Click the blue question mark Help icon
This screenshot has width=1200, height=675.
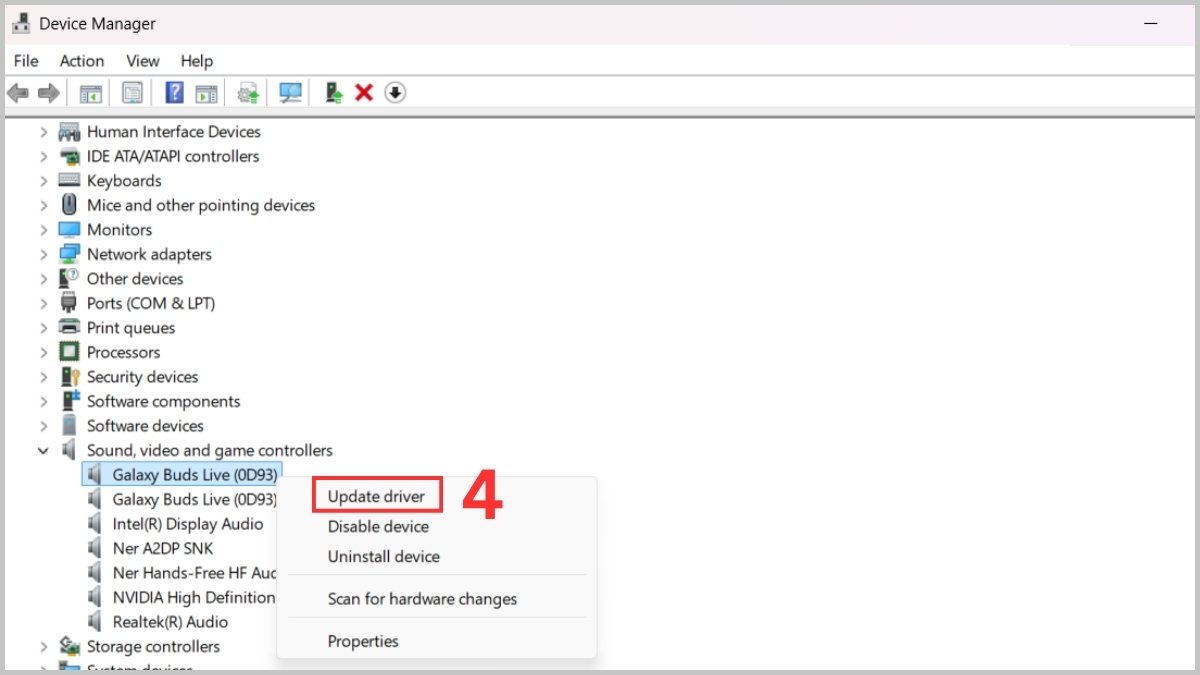[x=174, y=93]
